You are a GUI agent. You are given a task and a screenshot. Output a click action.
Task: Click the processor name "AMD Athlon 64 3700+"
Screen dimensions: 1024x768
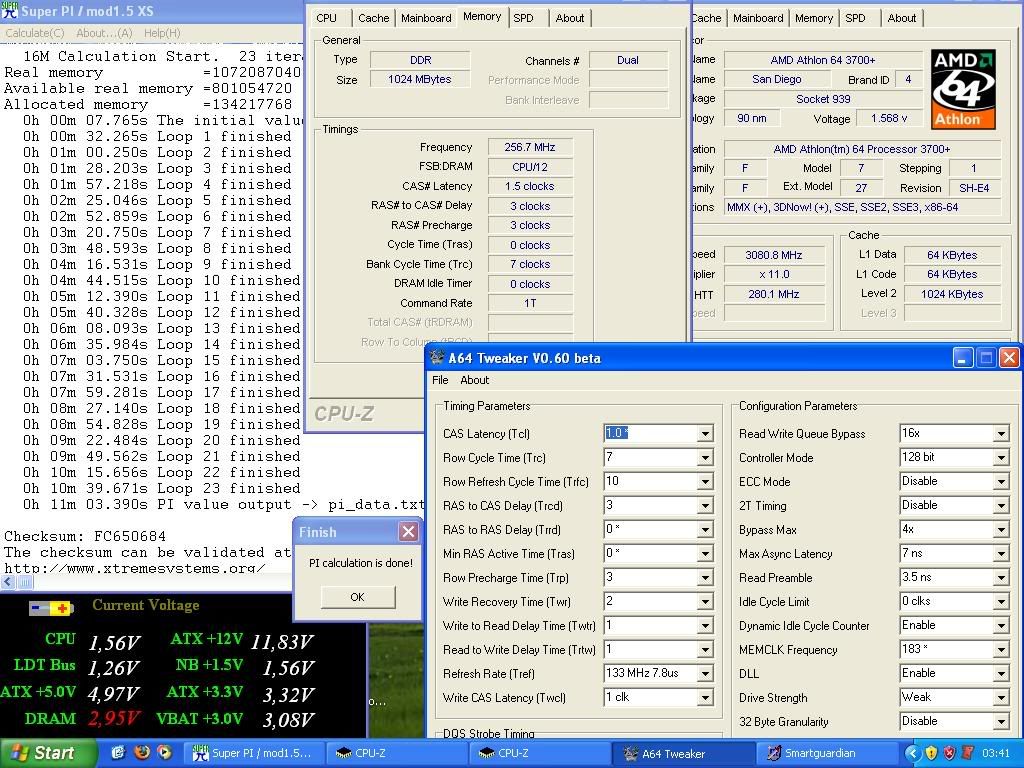823,60
